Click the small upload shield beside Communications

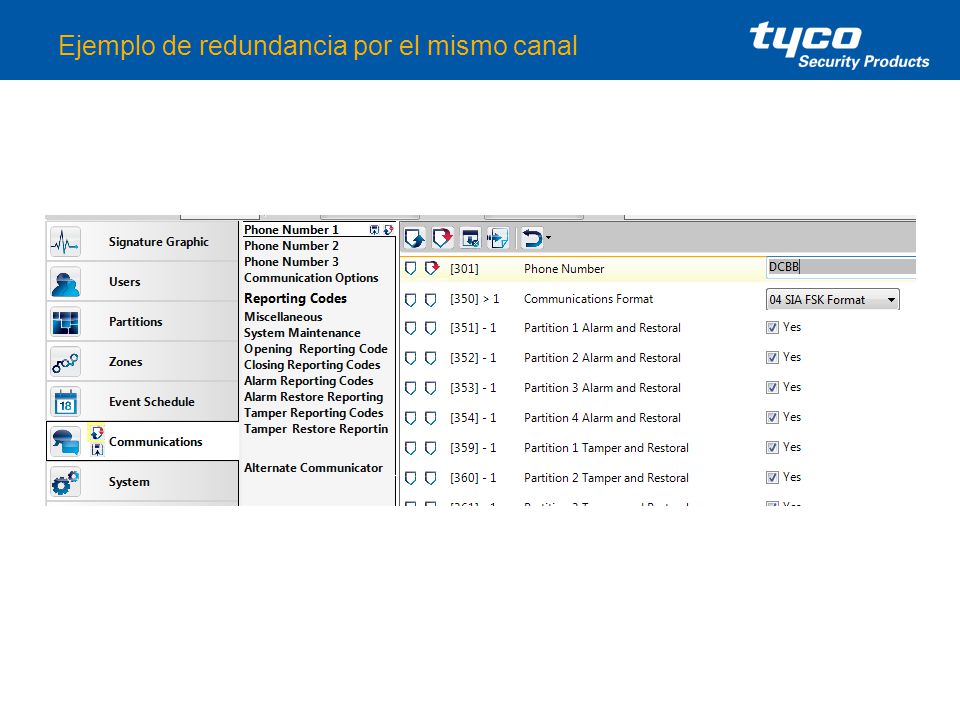(x=97, y=433)
